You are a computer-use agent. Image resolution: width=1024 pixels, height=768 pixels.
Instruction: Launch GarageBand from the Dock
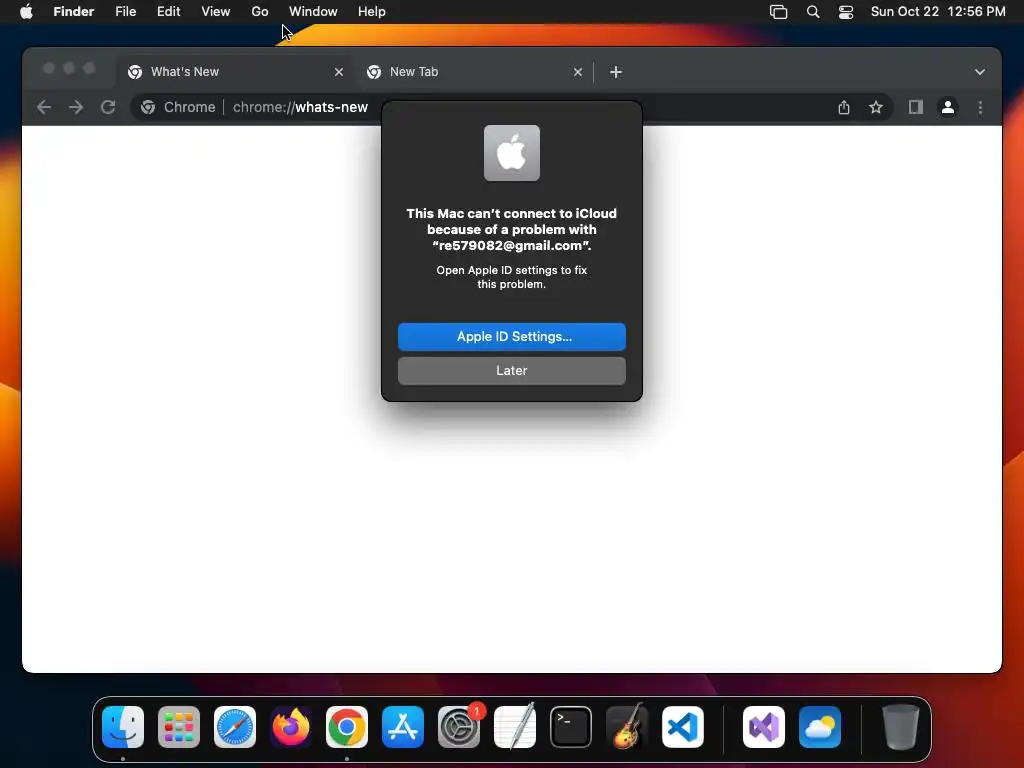coord(627,727)
